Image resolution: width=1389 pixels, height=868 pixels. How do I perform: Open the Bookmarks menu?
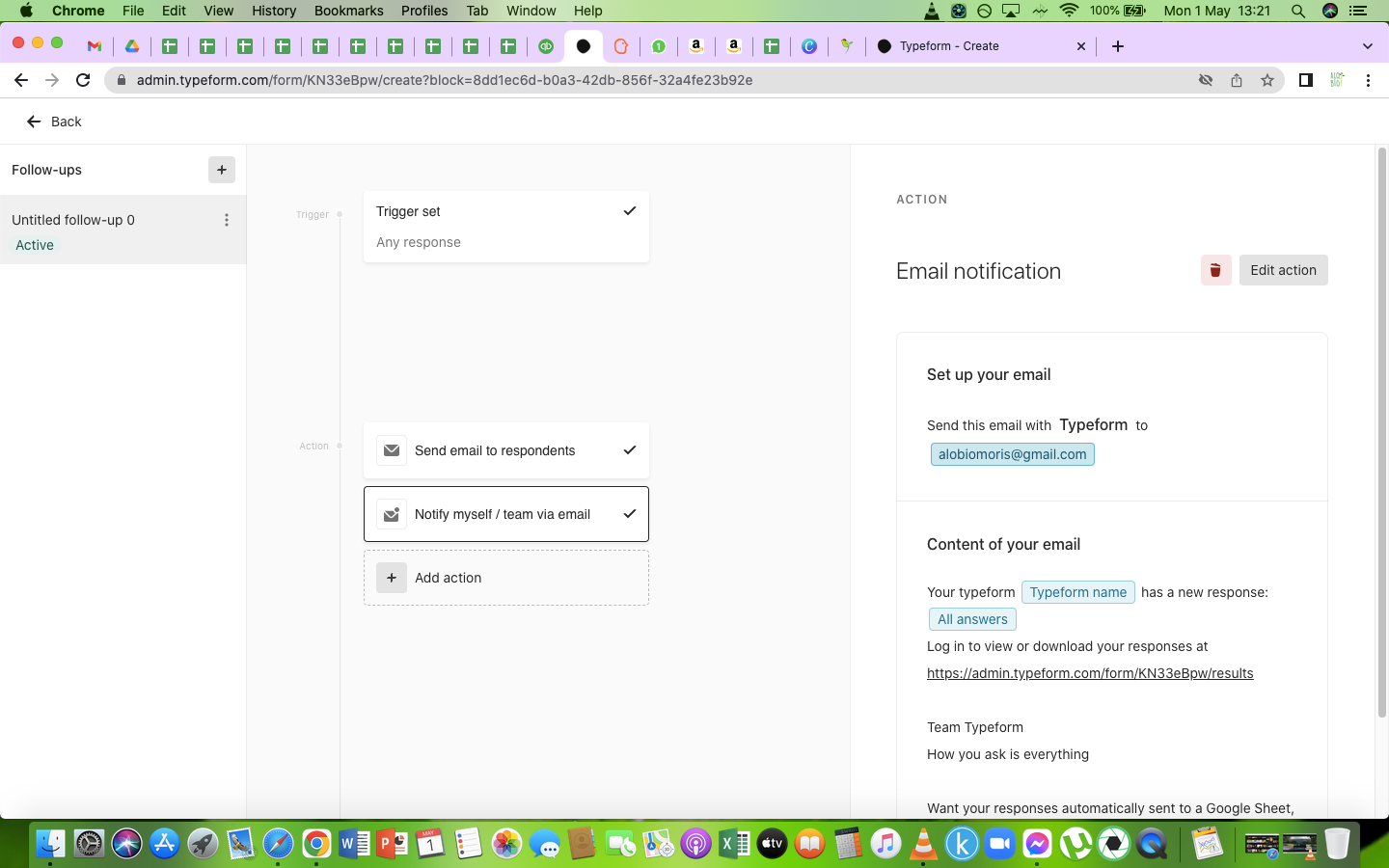(x=348, y=11)
